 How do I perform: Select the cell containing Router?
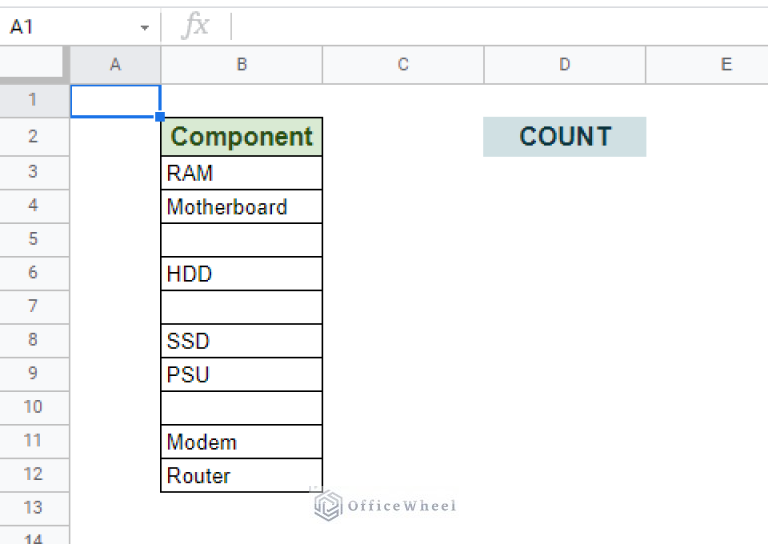pyautogui.click(x=241, y=475)
